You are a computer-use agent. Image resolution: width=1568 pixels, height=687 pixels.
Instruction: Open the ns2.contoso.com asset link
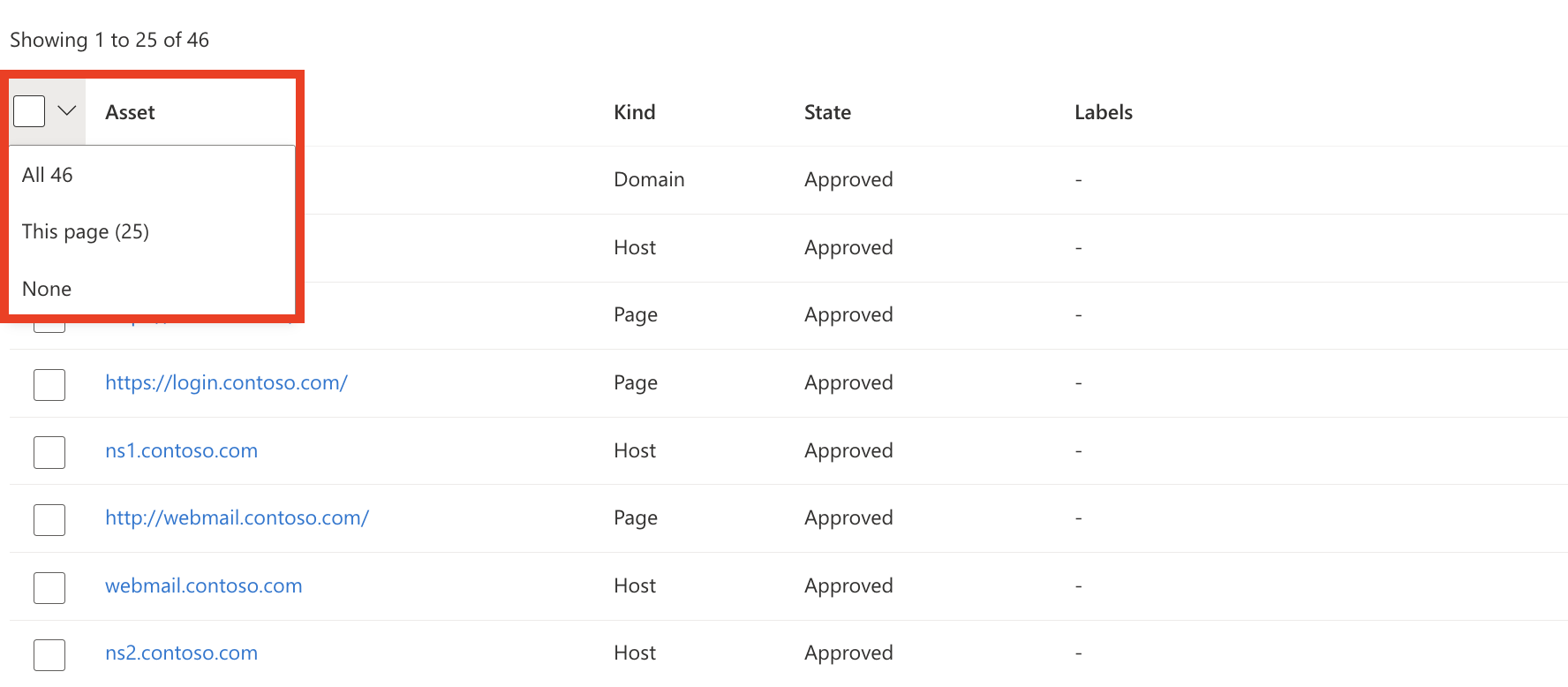tap(181, 653)
